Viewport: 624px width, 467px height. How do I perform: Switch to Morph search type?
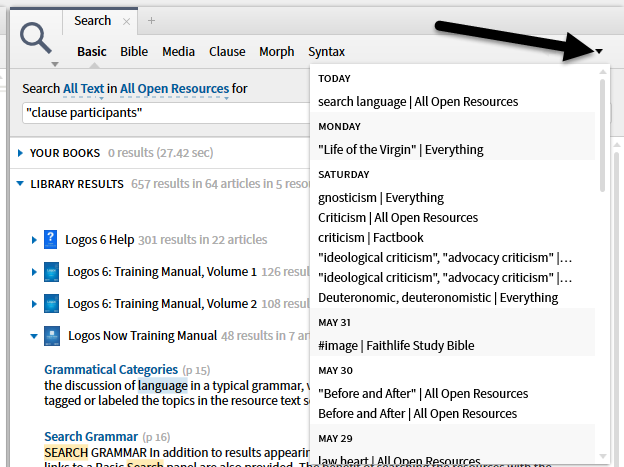pos(277,52)
